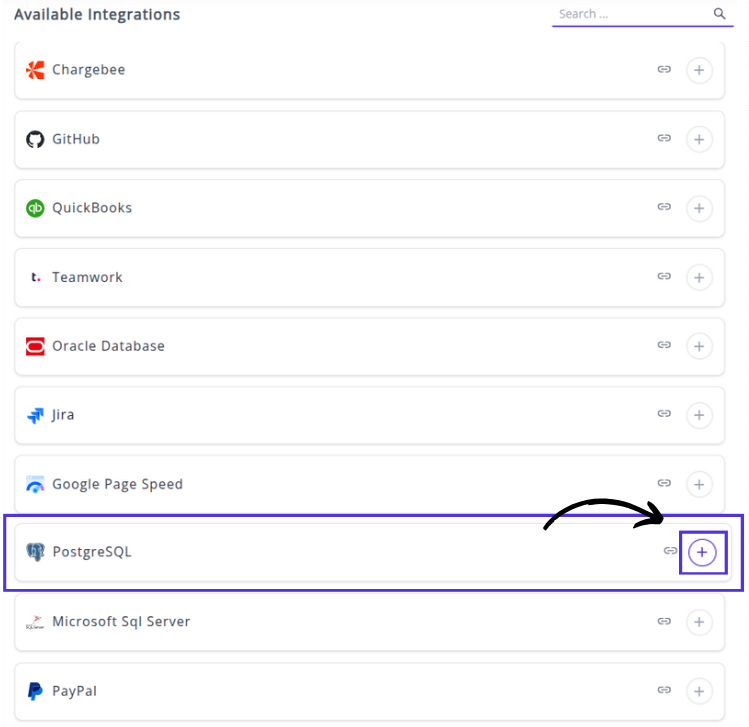This screenshot has width=749, height=727.
Task: Click the link icon for Teamwork
Action: [x=664, y=277]
